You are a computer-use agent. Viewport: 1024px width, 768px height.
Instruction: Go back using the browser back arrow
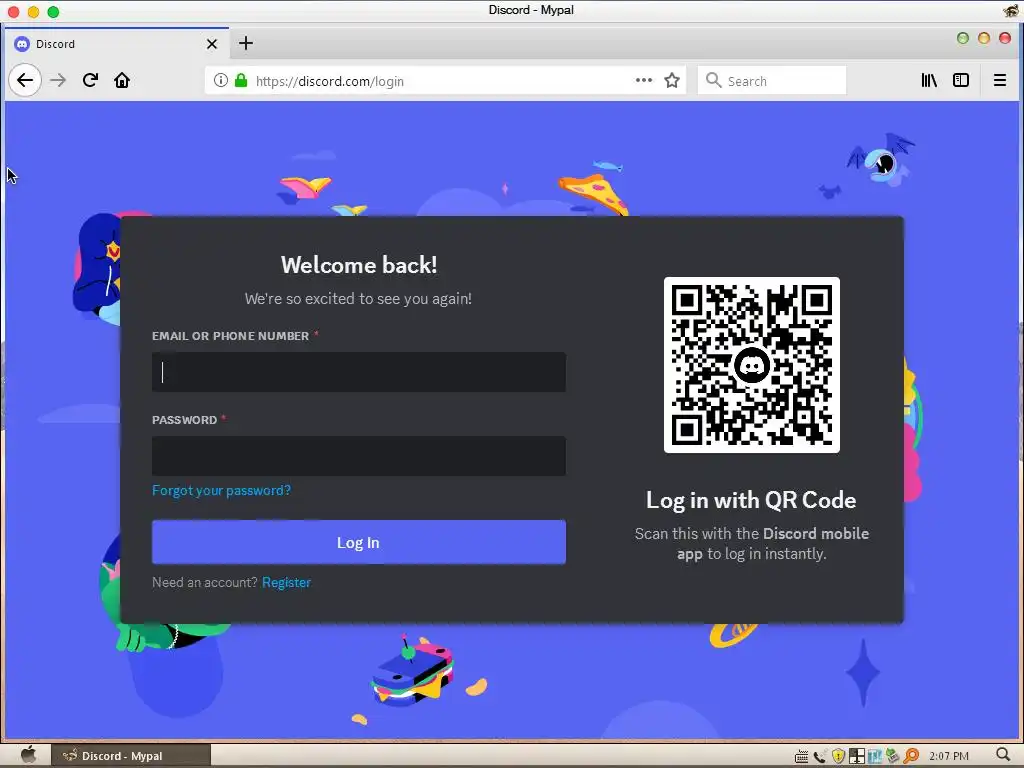pyautogui.click(x=25, y=80)
